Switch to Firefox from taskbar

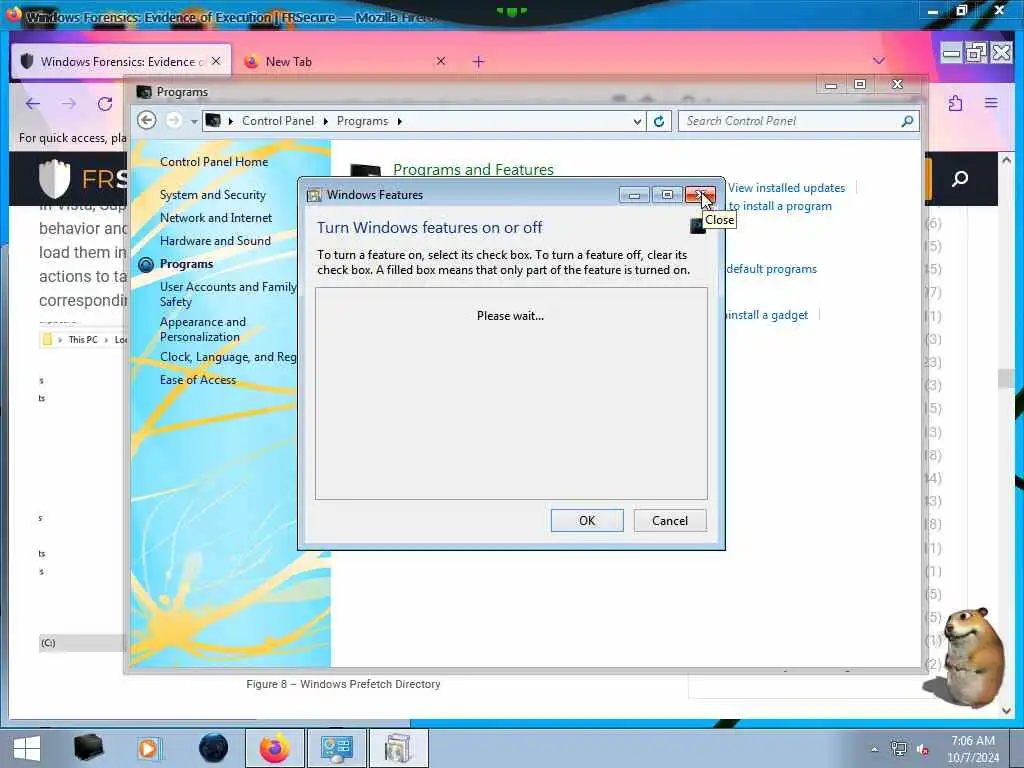pos(275,748)
